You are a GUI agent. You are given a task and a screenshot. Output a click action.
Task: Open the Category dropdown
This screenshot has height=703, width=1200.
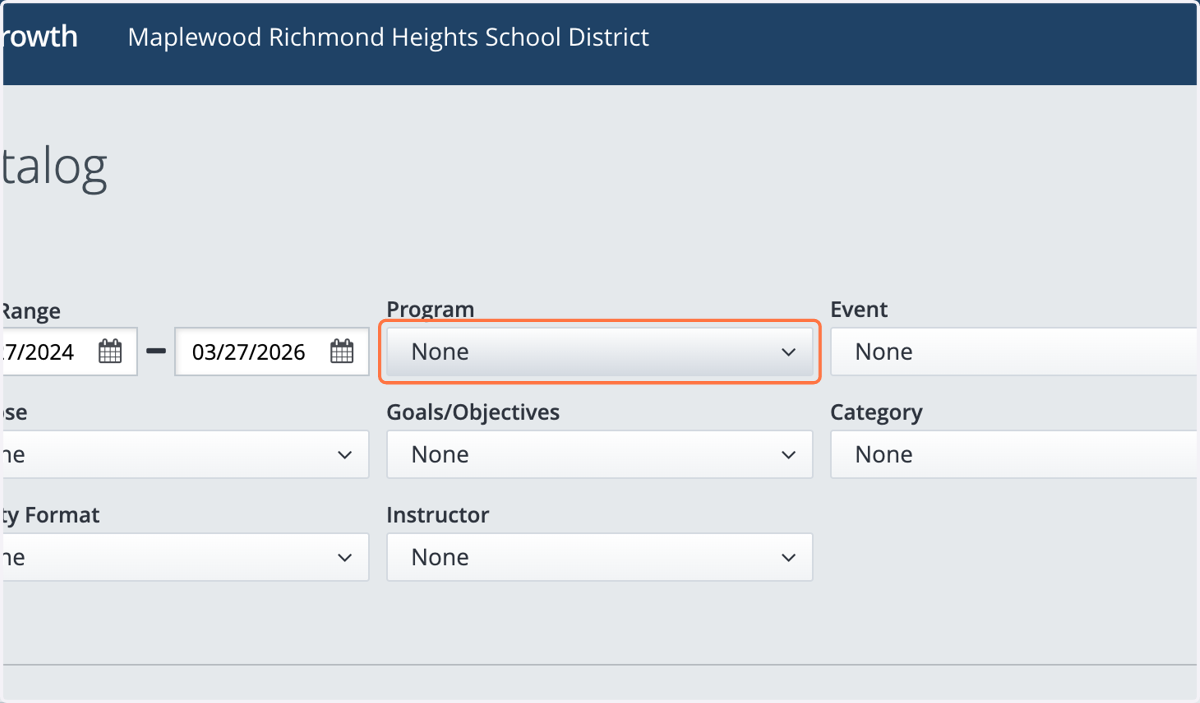(1014, 454)
